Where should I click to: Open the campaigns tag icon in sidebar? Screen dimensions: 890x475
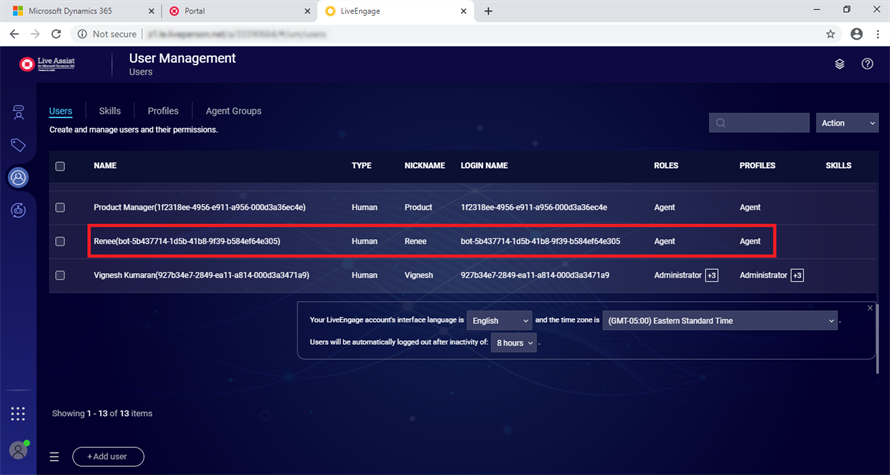pos(18,145)
